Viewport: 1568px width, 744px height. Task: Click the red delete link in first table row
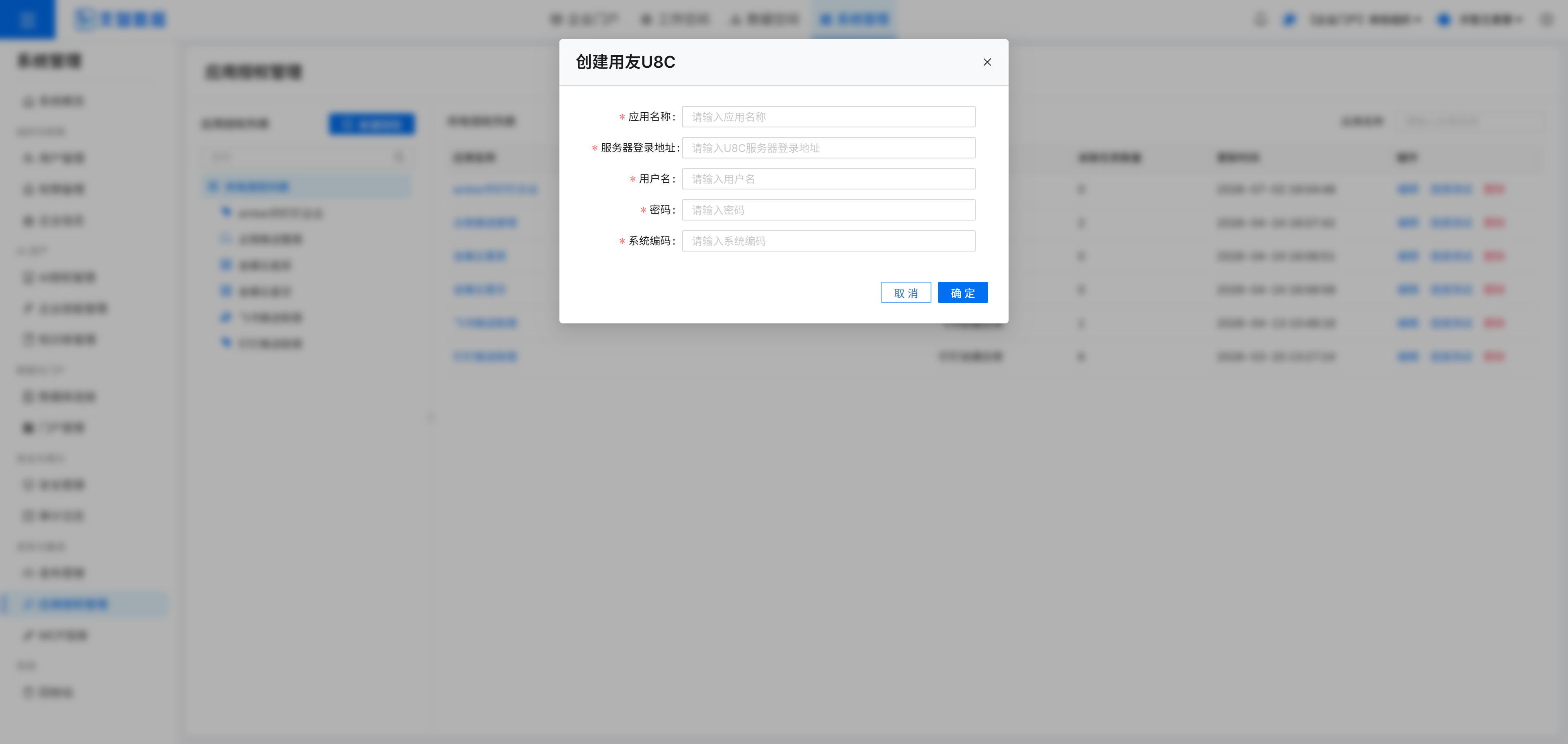(1494, 189)
